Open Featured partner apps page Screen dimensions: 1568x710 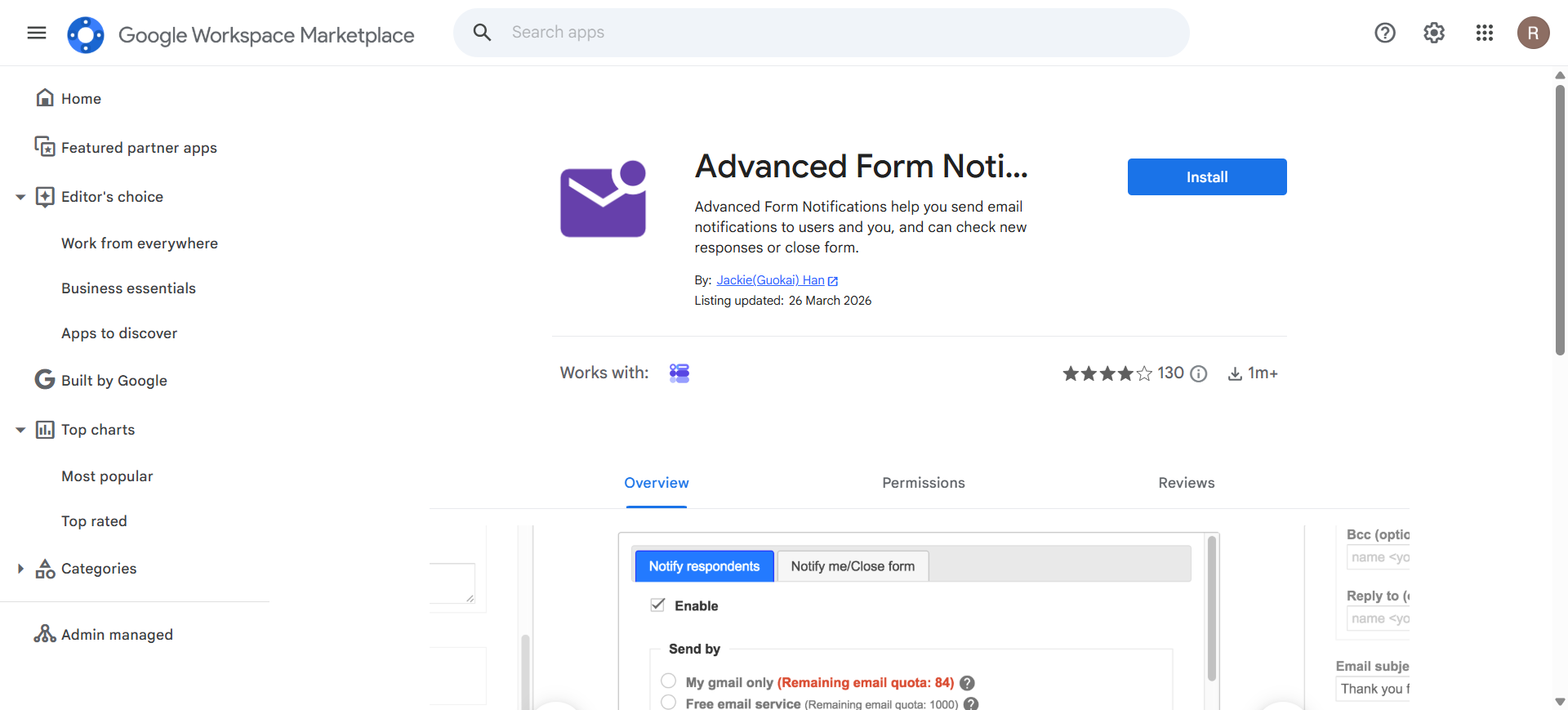139,148
